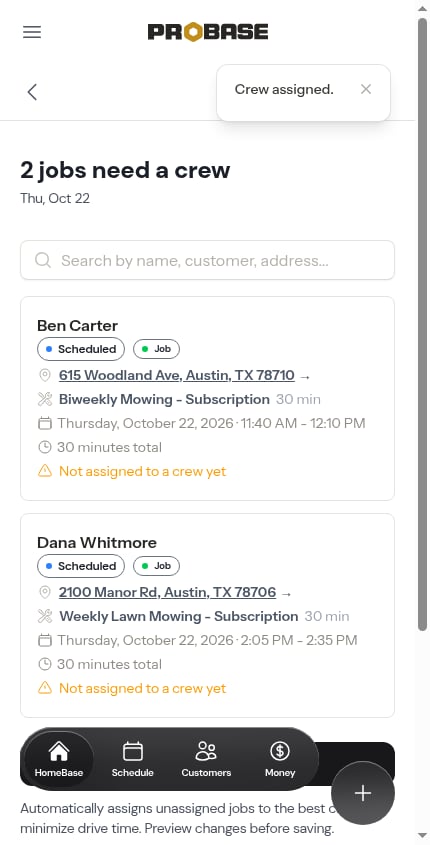430x845 pixels.
Task: Click clock icon in Dana Whitmore card
Action: (x=45, y=664)
